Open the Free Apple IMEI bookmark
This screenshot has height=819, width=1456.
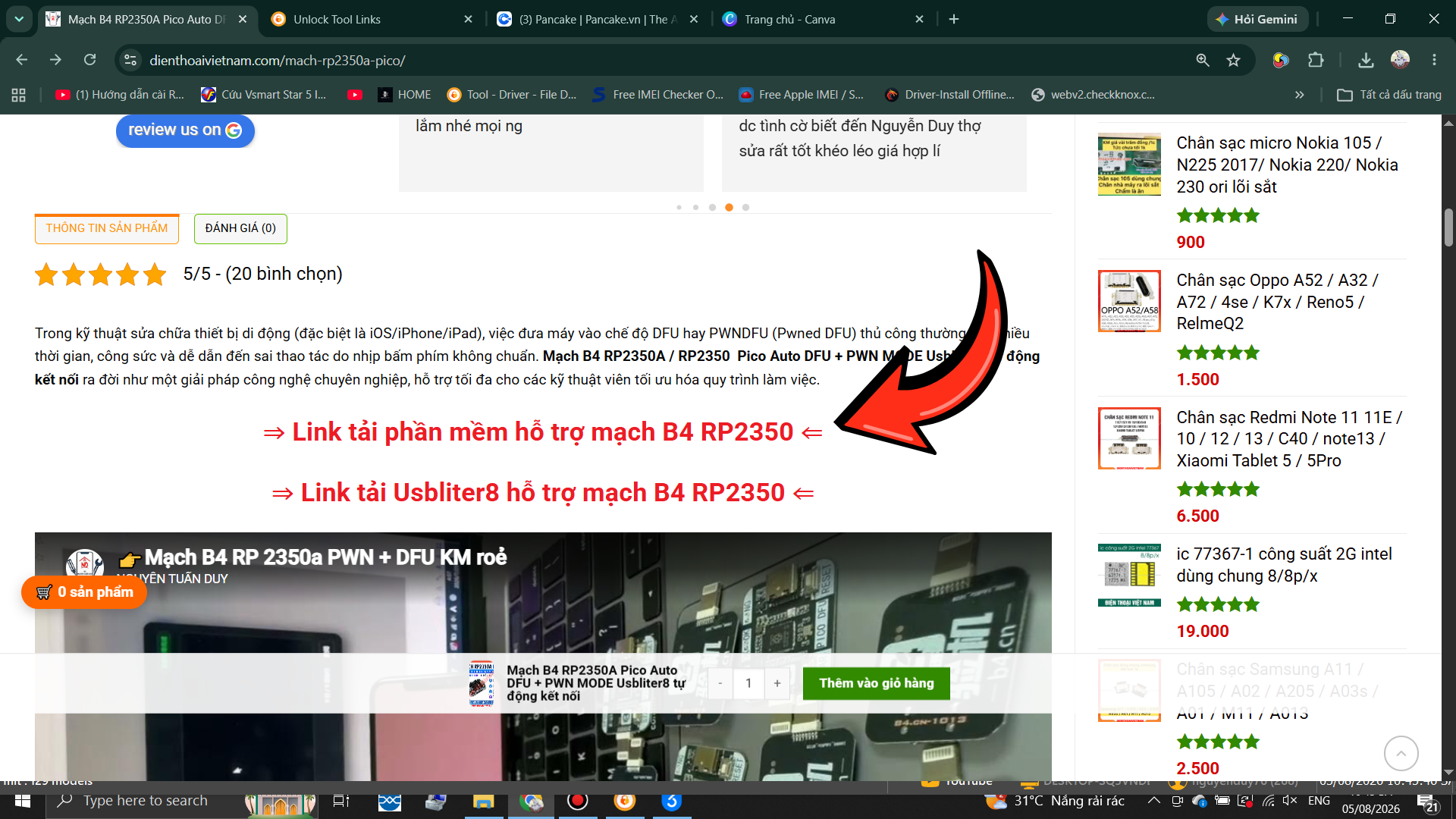pyautogui.click(x=802, y=95)
